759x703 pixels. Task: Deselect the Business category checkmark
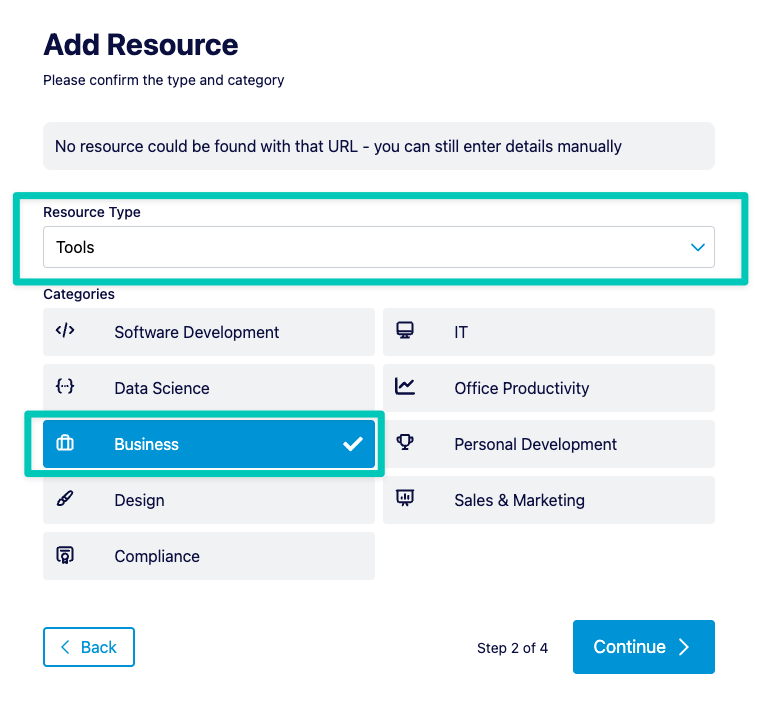coord(353,444)
